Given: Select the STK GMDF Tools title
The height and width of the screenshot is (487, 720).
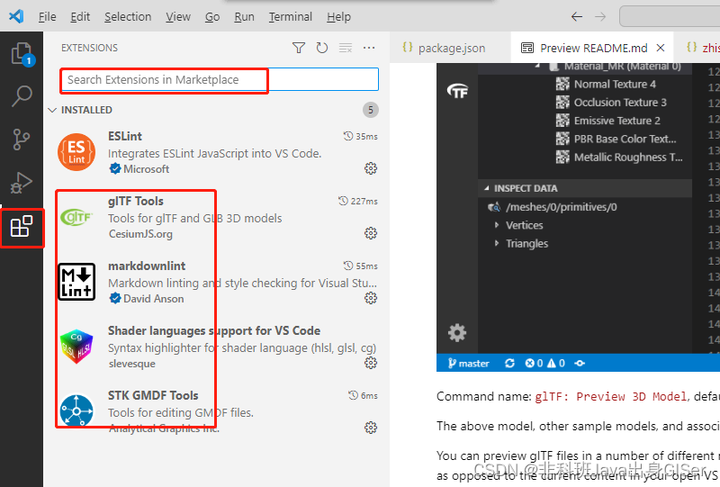Looking at the screenshot, I should (153, 395).
